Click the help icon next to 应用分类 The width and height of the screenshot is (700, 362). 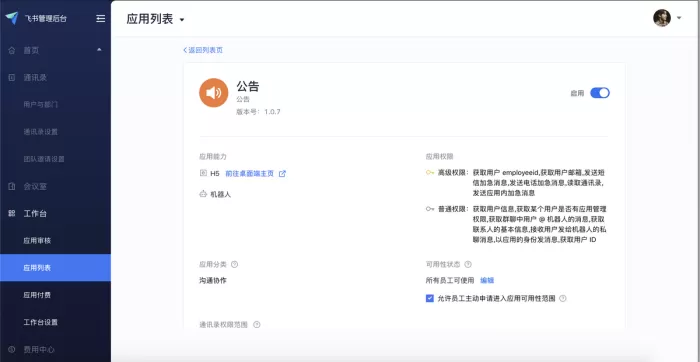pos(234,264)
